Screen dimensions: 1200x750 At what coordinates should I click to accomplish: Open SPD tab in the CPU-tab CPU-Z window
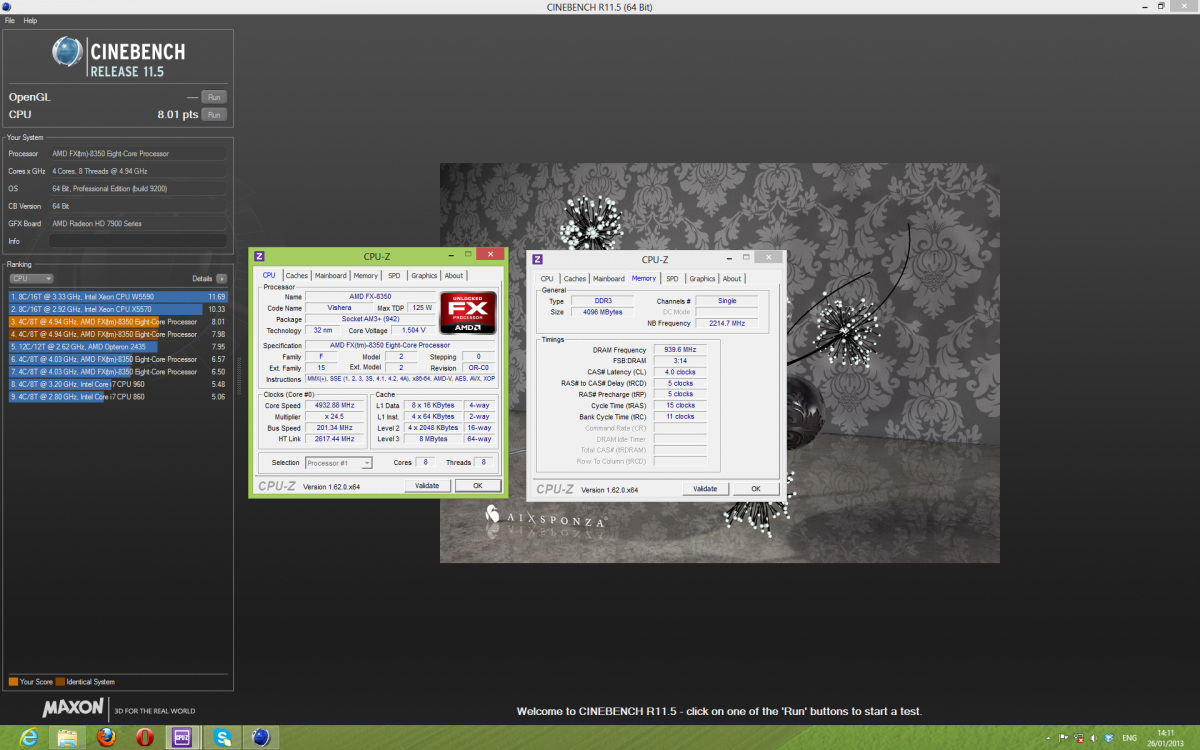click(394, 275)
